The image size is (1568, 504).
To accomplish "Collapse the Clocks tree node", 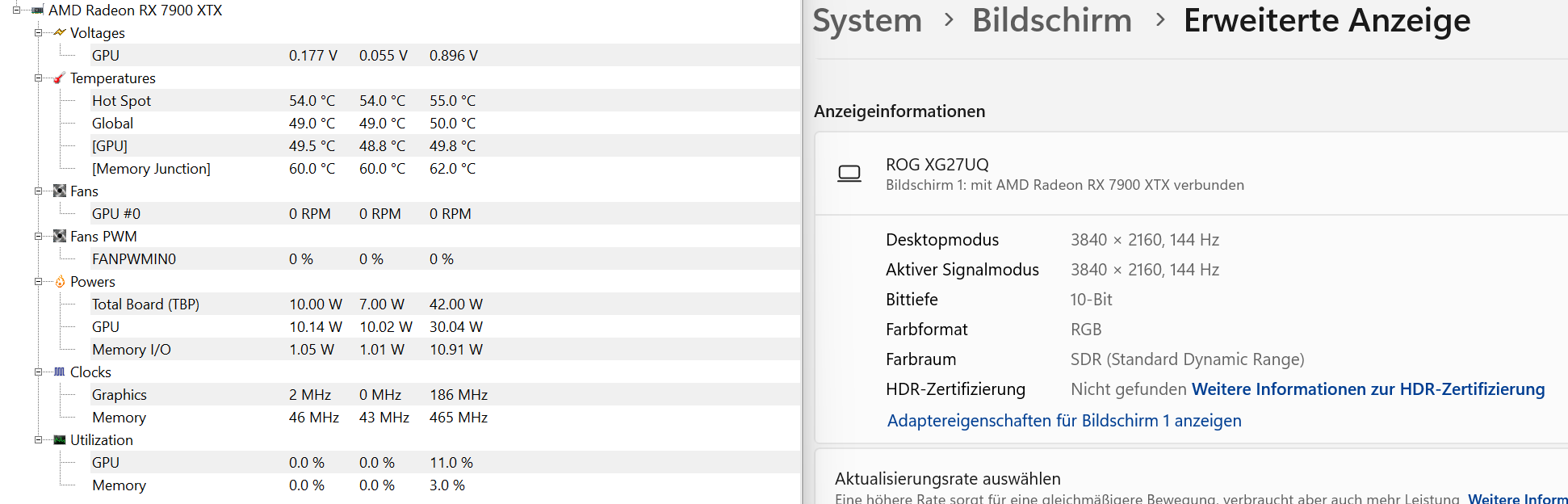I will pyautogui.click(x=38, y=372).
